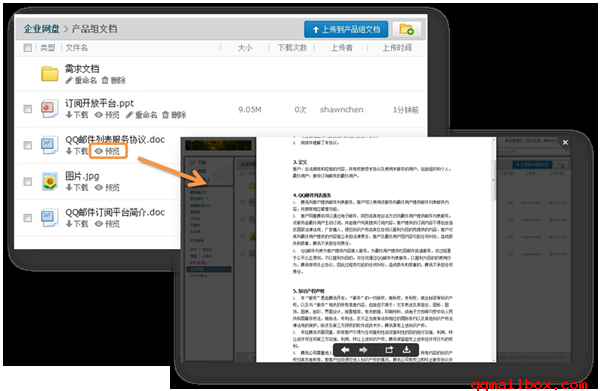Preview 订阅开放平台.ppt

(x=108, y=115)
